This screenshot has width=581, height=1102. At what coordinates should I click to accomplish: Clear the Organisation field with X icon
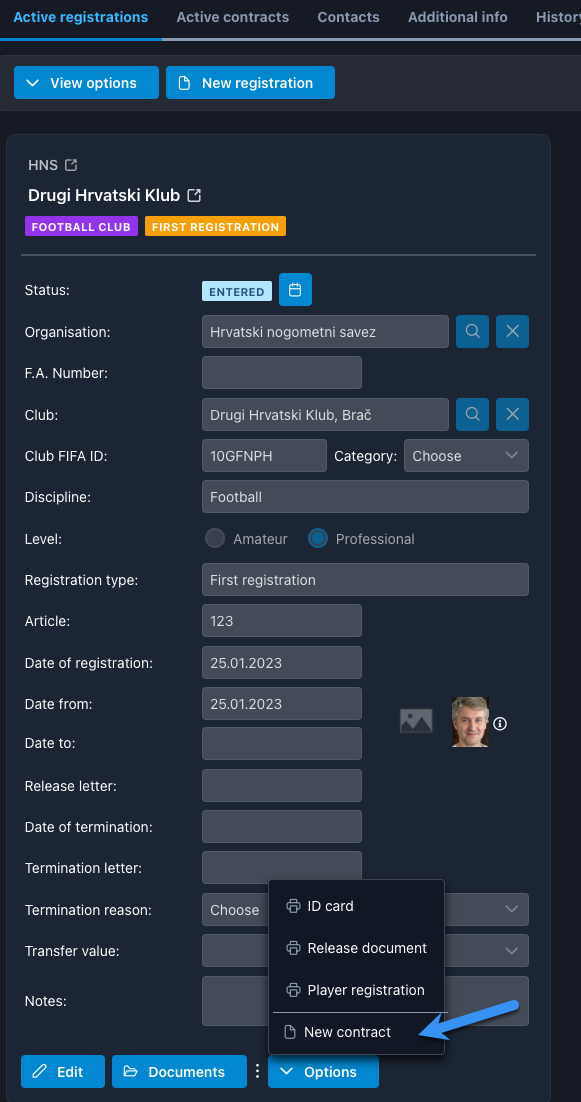512,331
